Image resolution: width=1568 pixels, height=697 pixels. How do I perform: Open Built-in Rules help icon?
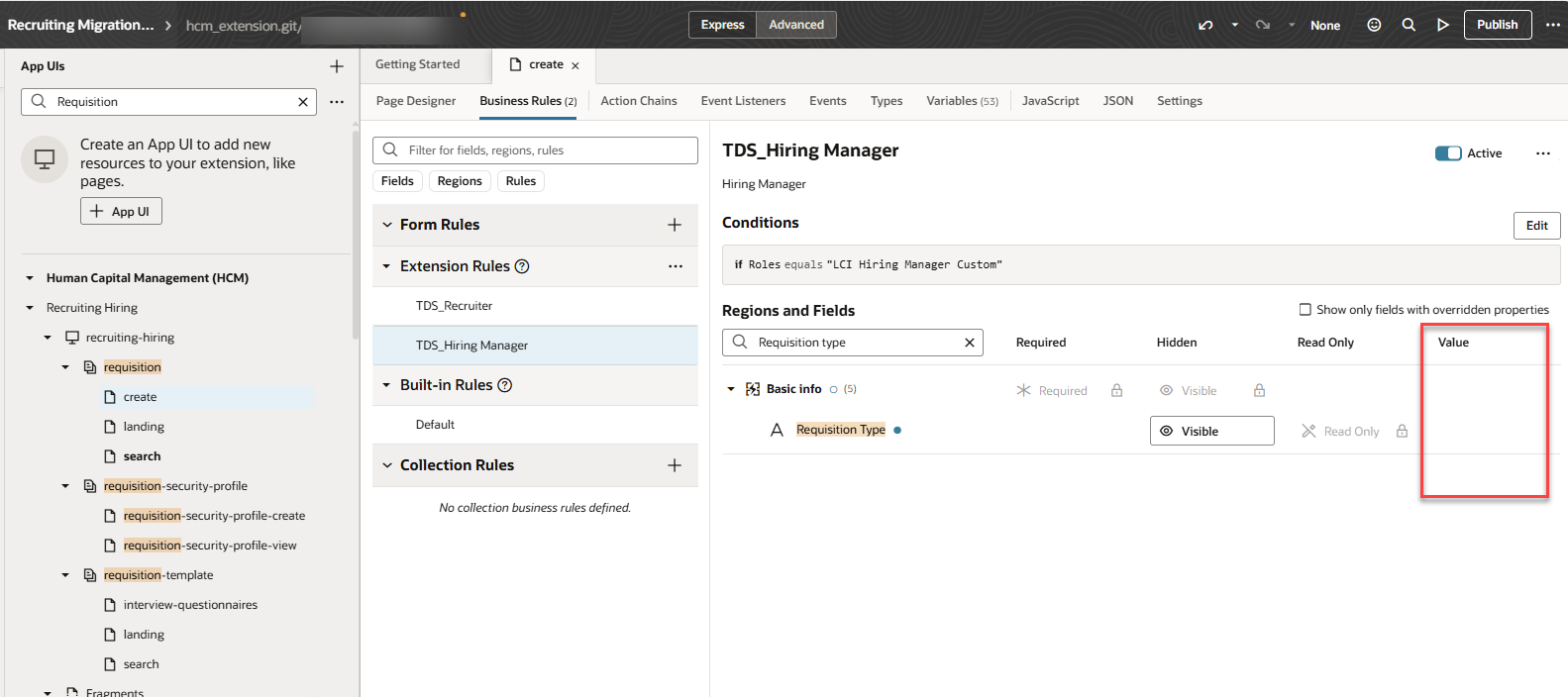tap(505, 385)
